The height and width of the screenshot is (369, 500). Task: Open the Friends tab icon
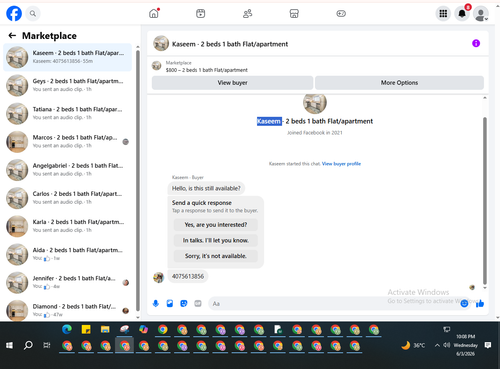247,14
